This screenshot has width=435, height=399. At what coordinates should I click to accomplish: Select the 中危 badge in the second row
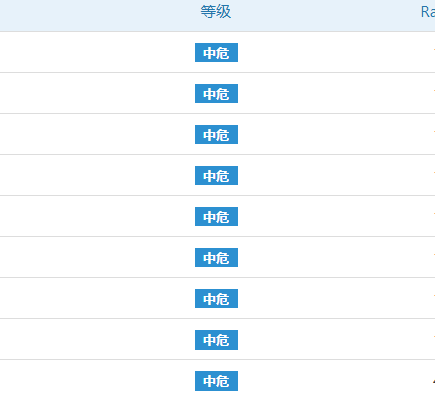tap(216, 93)
